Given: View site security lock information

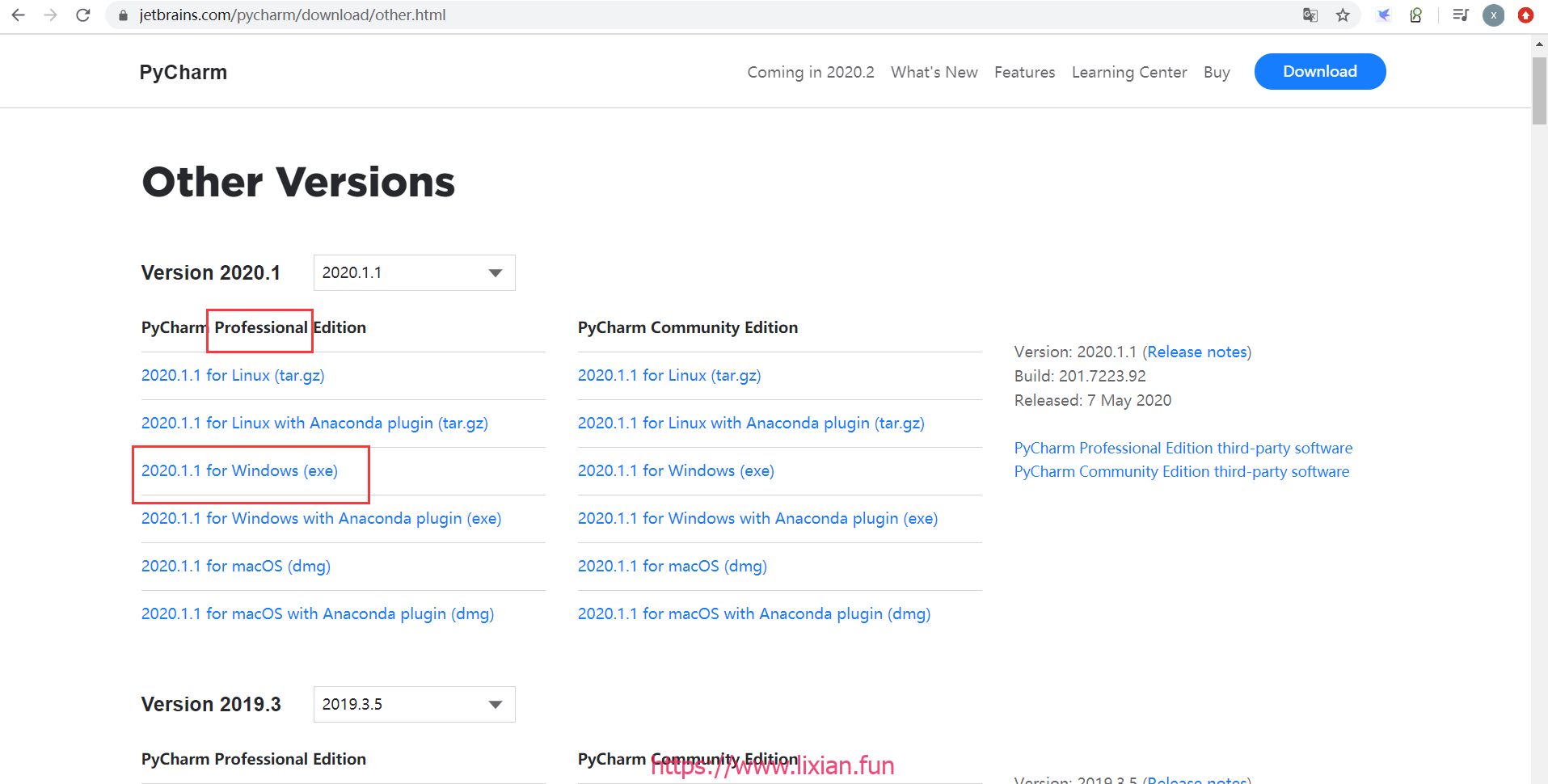Looking at the screenshot, I should (123, 15).
